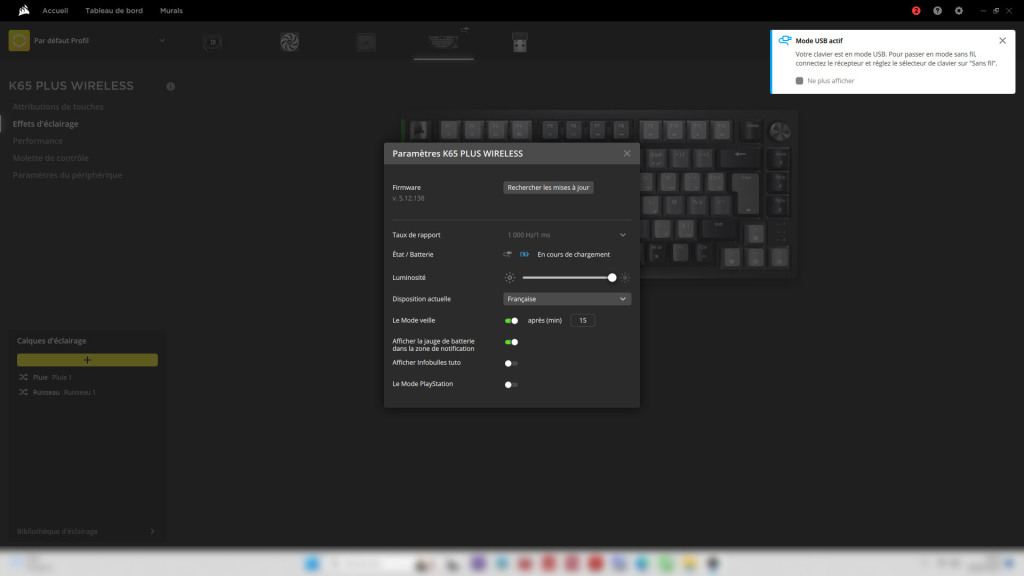Viewport: 1024px width, 576px height.
Task: Open Attributions de touches
Action: coord(58,106)
